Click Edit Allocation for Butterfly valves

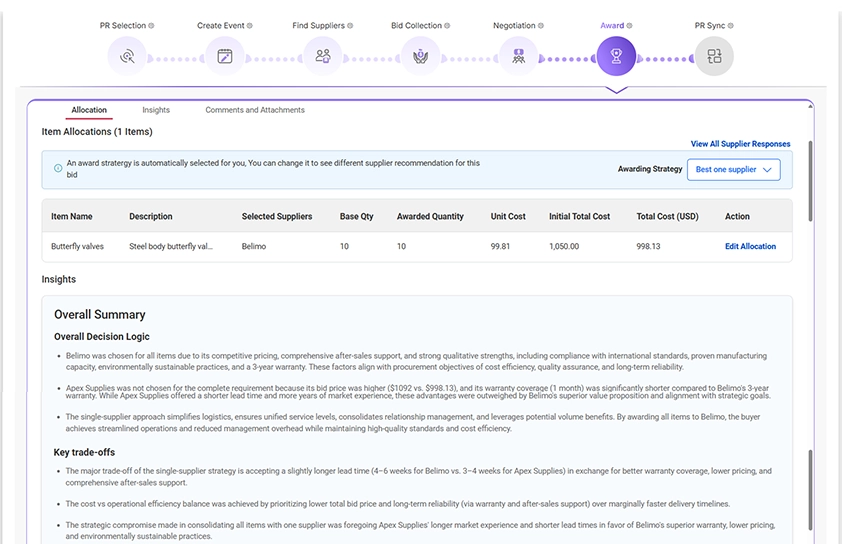pyautogui.click(x=750, y=246)
